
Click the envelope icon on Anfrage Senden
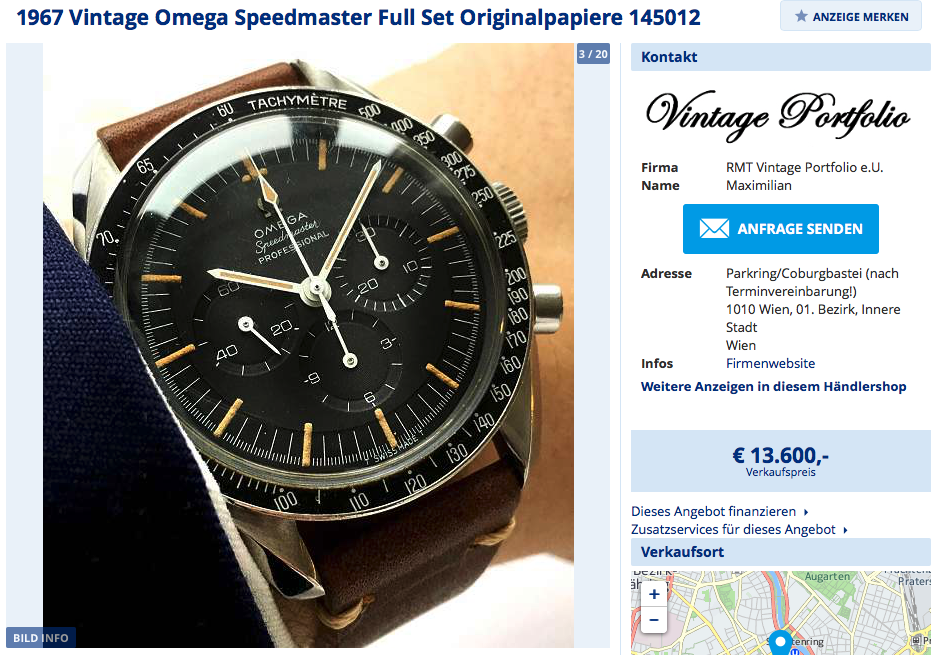pos(714,229)
